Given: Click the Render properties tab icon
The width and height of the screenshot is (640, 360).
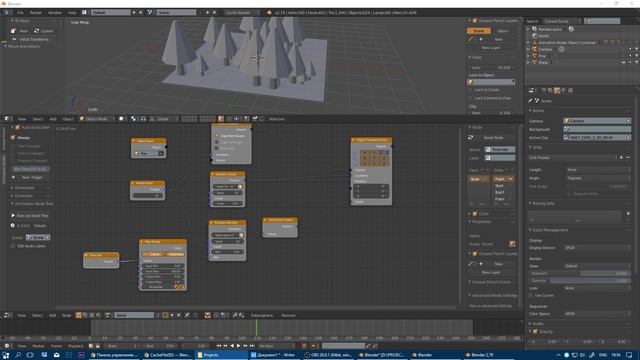Looking at the screenshot, I should point(543,90).
